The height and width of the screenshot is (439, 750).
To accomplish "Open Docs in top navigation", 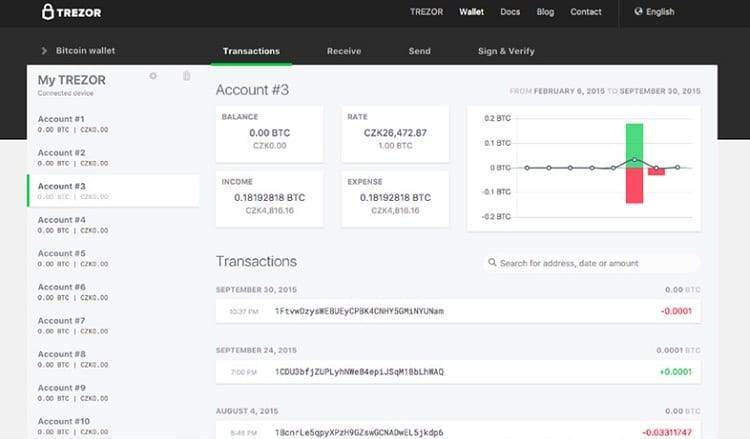I will click(510, 12).
